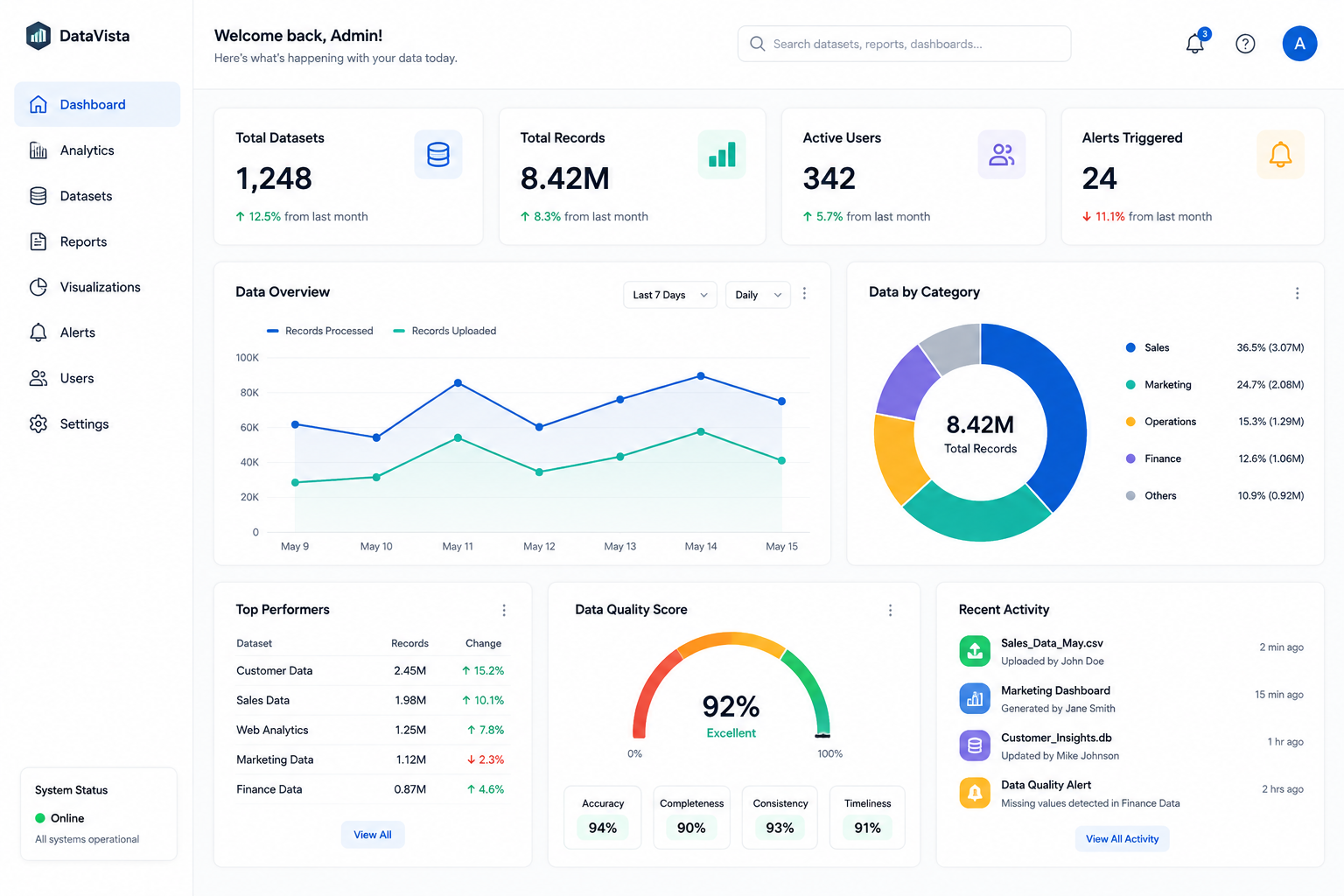Viewport: 1344px width, 896px height.
Task: Click the Active Users people icon
Action: (1002, 155)
